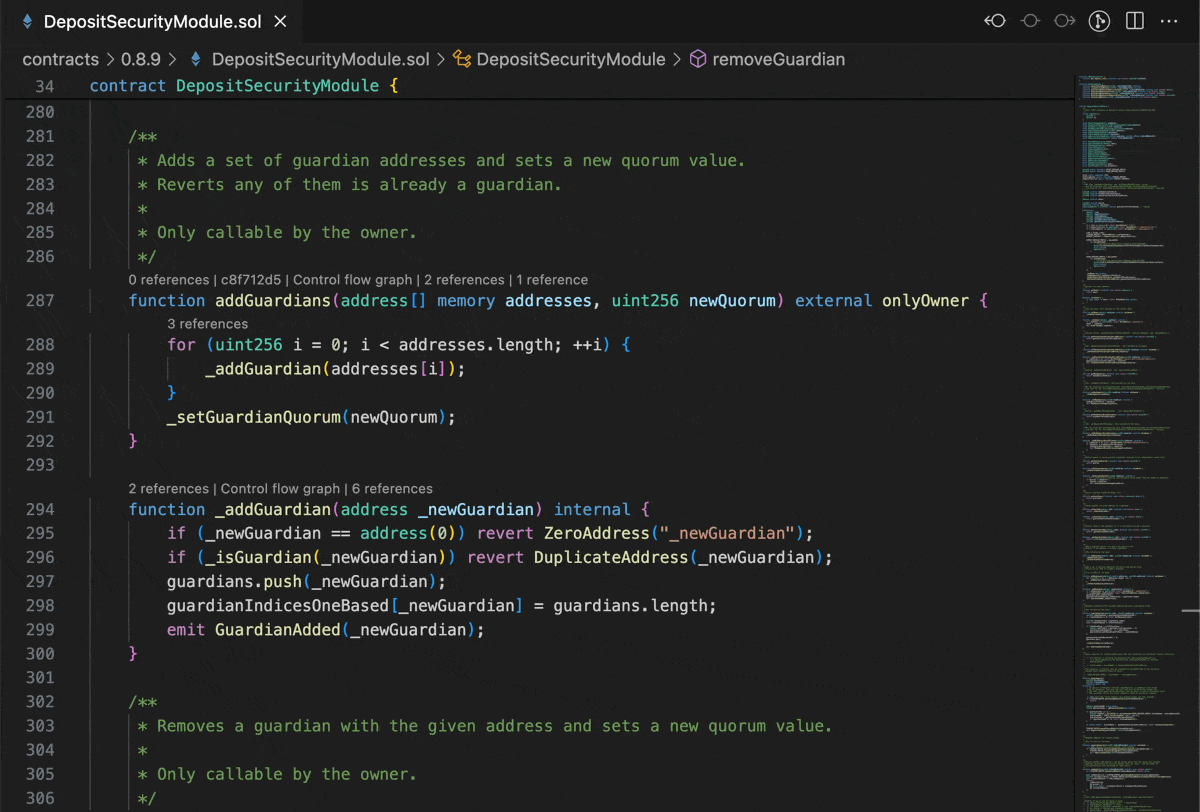Click the Ethereum icon in the file tab

(x=28, y=21)
